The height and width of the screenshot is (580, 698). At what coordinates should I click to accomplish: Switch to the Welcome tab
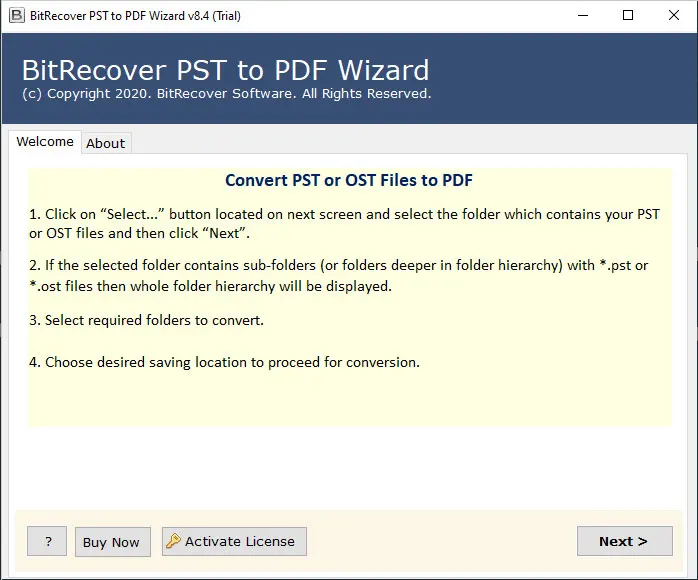click(45, 142)
